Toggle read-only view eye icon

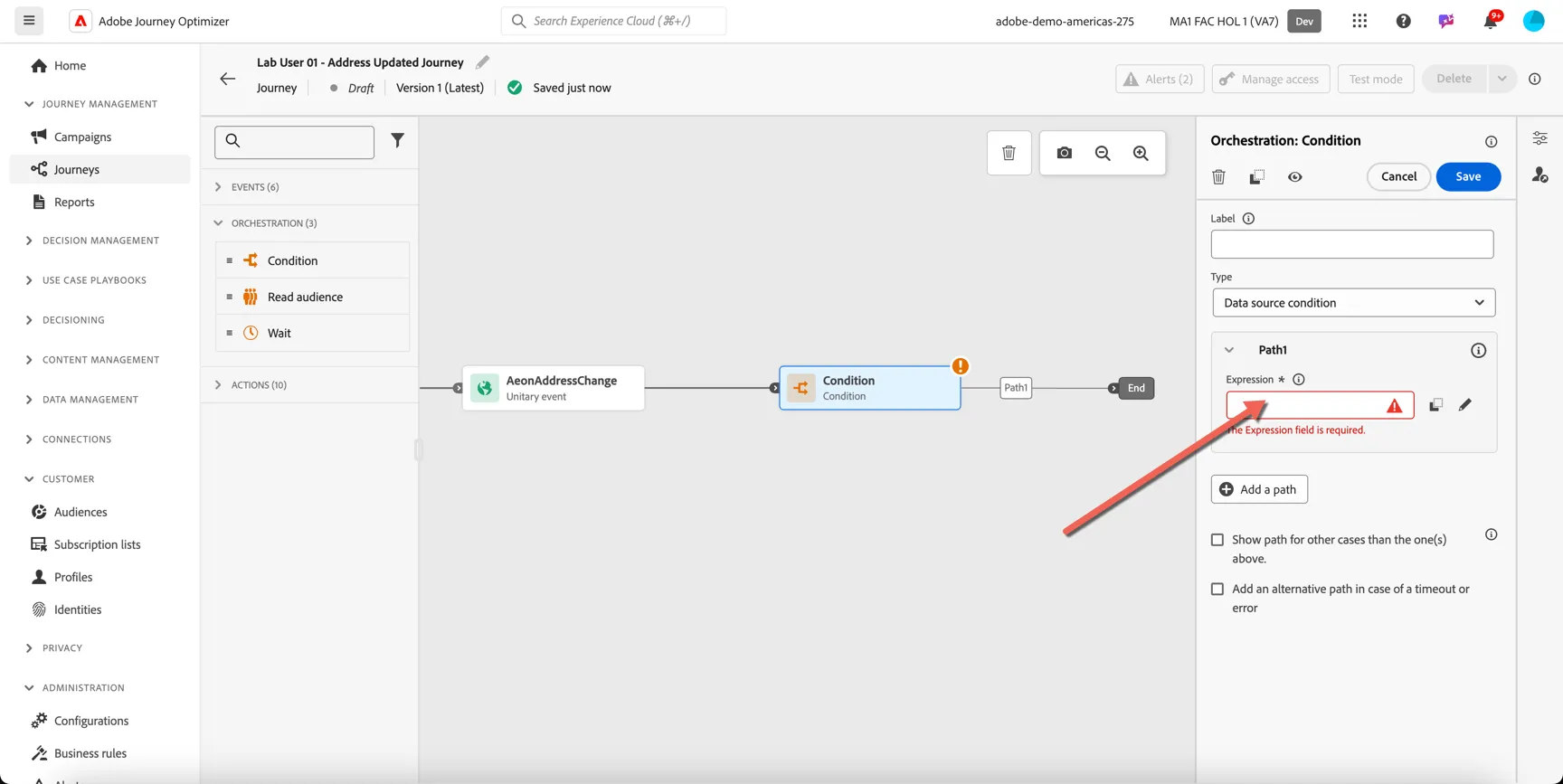coord(1295,177)
